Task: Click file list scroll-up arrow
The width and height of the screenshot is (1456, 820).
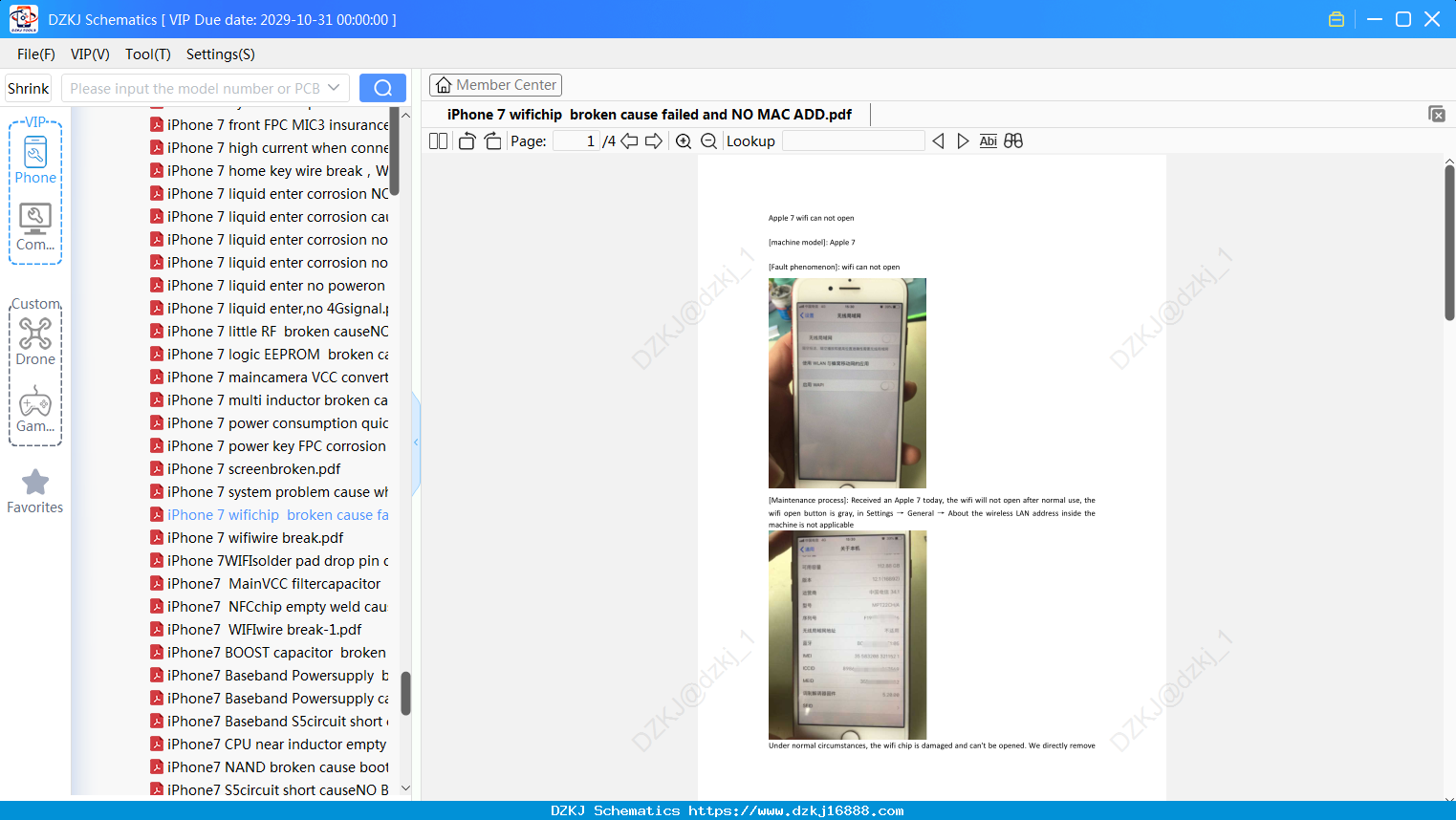Action: (405, 115)
